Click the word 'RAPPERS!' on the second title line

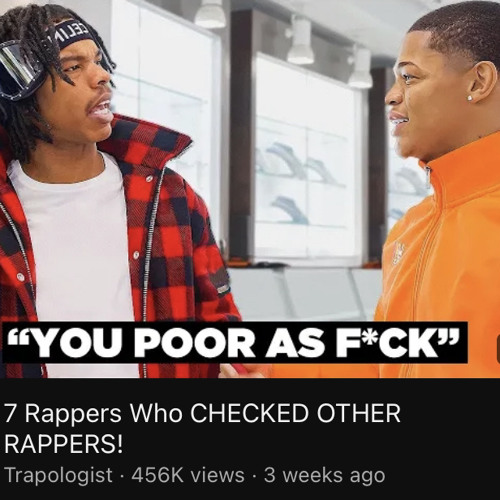pos(63,444)
